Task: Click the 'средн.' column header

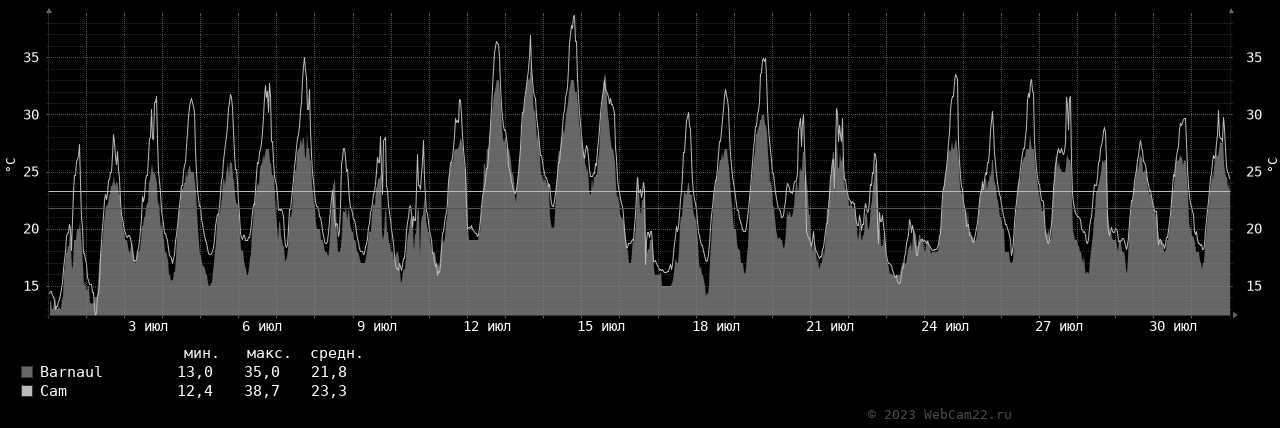Action: (337, 353)
